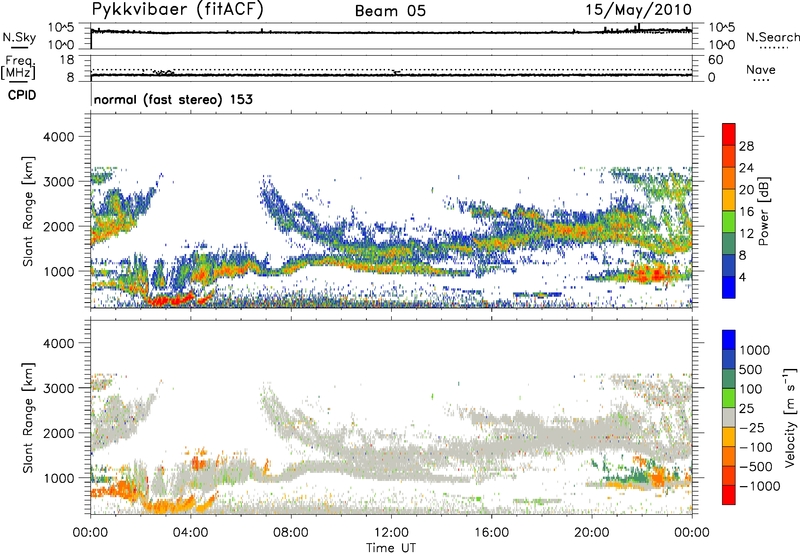The width and height of the screenshot is (800, 554).
Task: Click the "20" tick label on Power colorbar
Action: click(746, 190)
